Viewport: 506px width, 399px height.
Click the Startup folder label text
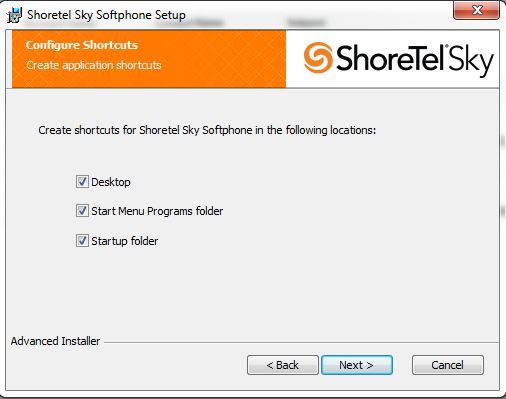click(125, 241)
